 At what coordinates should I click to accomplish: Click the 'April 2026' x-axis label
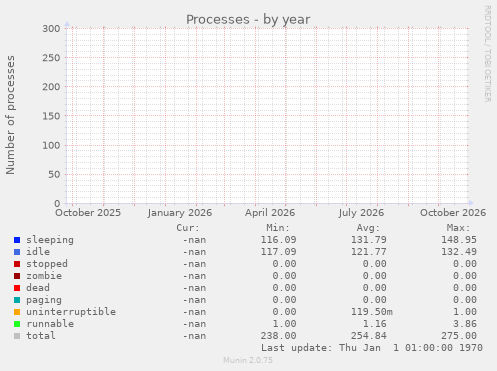tap(270, 213)
